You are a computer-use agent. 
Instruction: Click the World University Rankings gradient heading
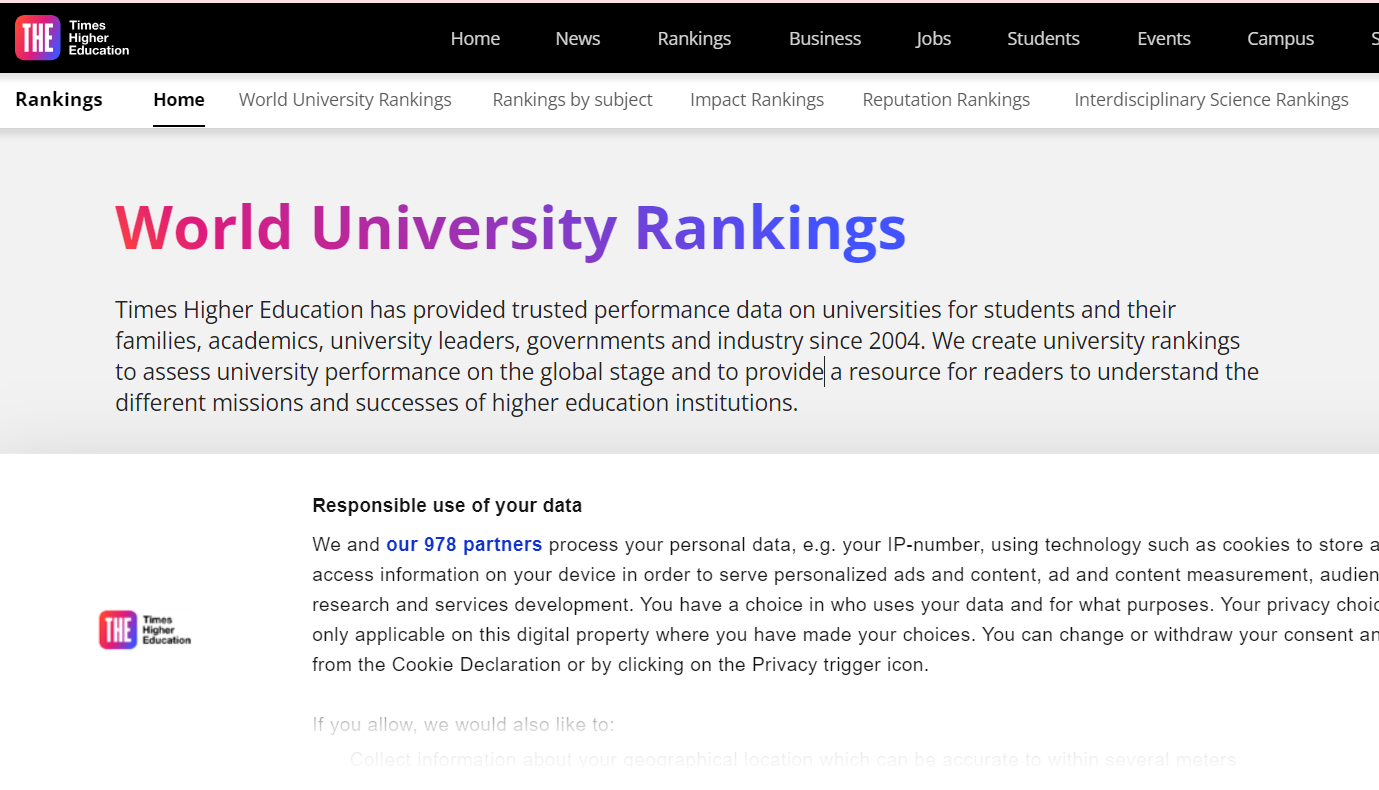point(510,228)
